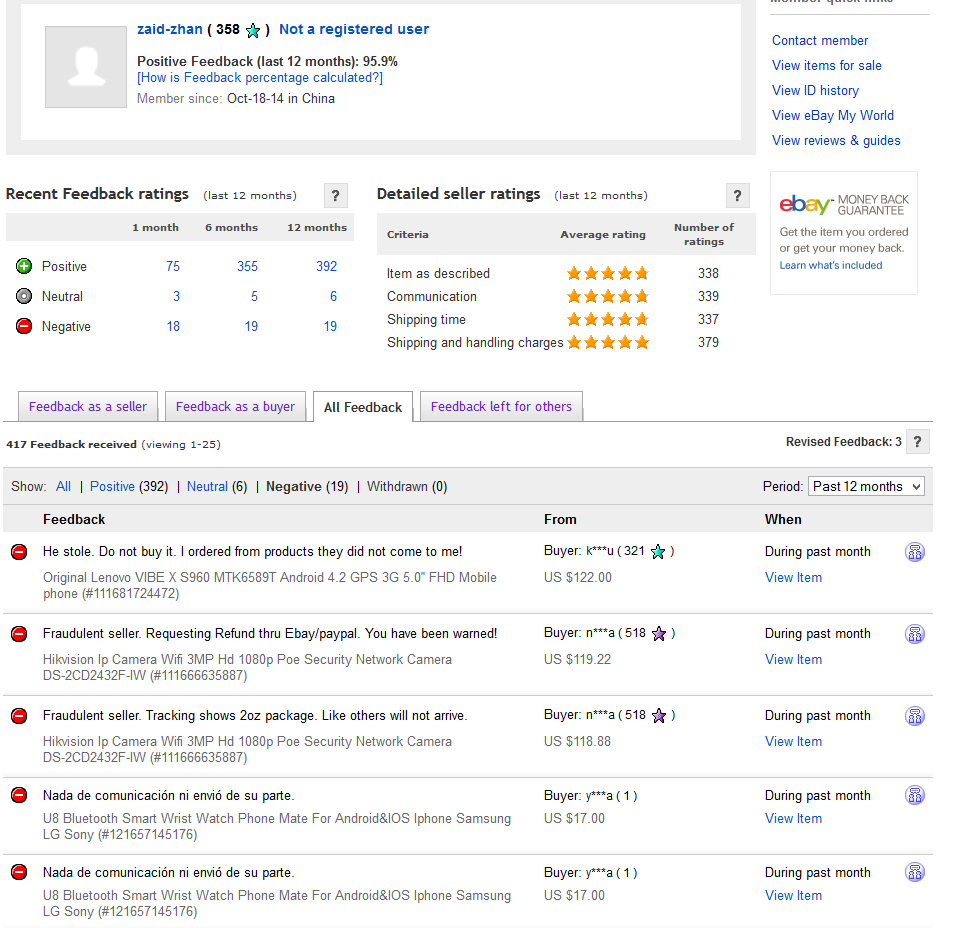
Task: Switch to the Feedback as a buyer tab
Action: pos(235,407)
